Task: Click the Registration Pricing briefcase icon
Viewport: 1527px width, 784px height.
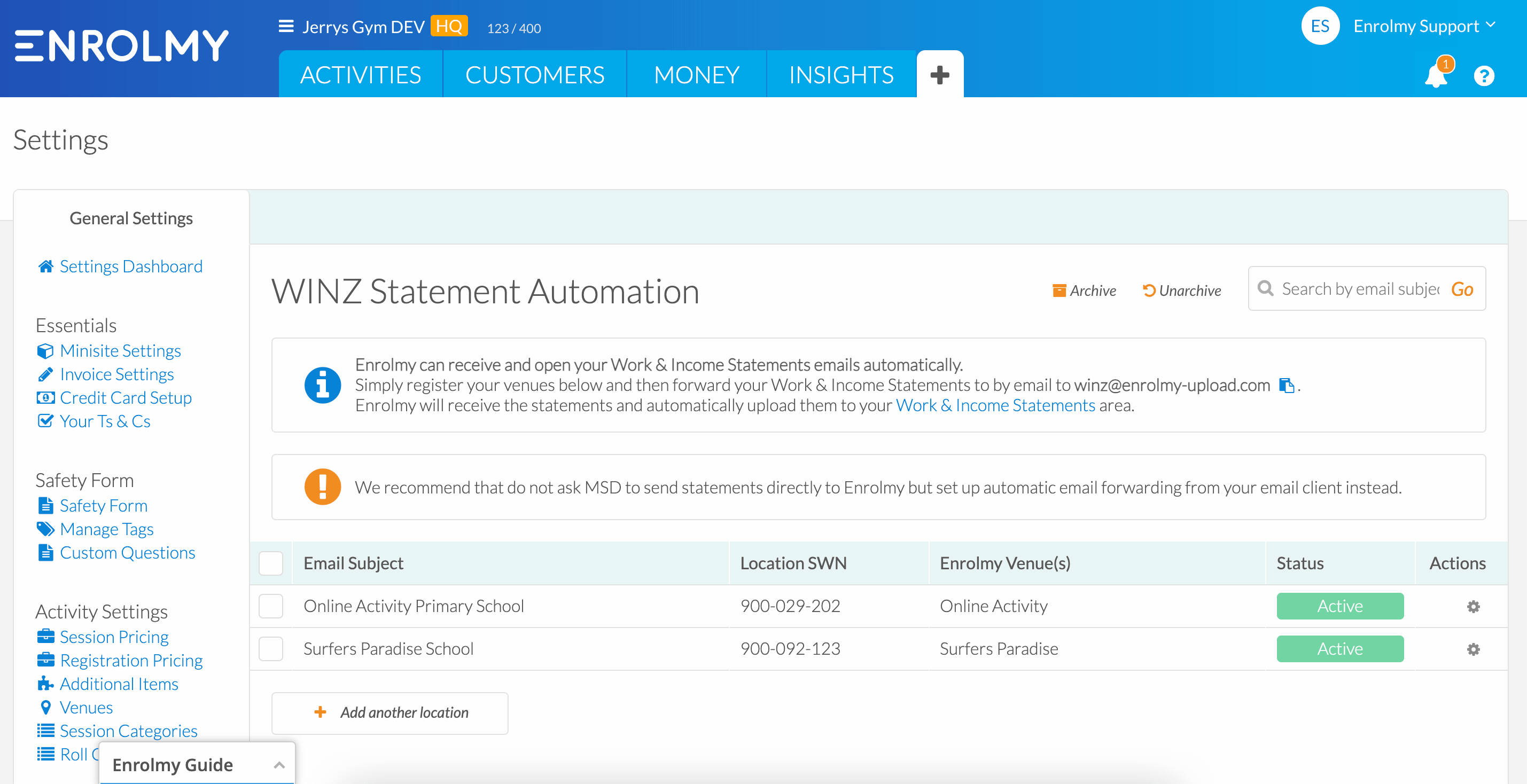Action: (x=45, y=660)
